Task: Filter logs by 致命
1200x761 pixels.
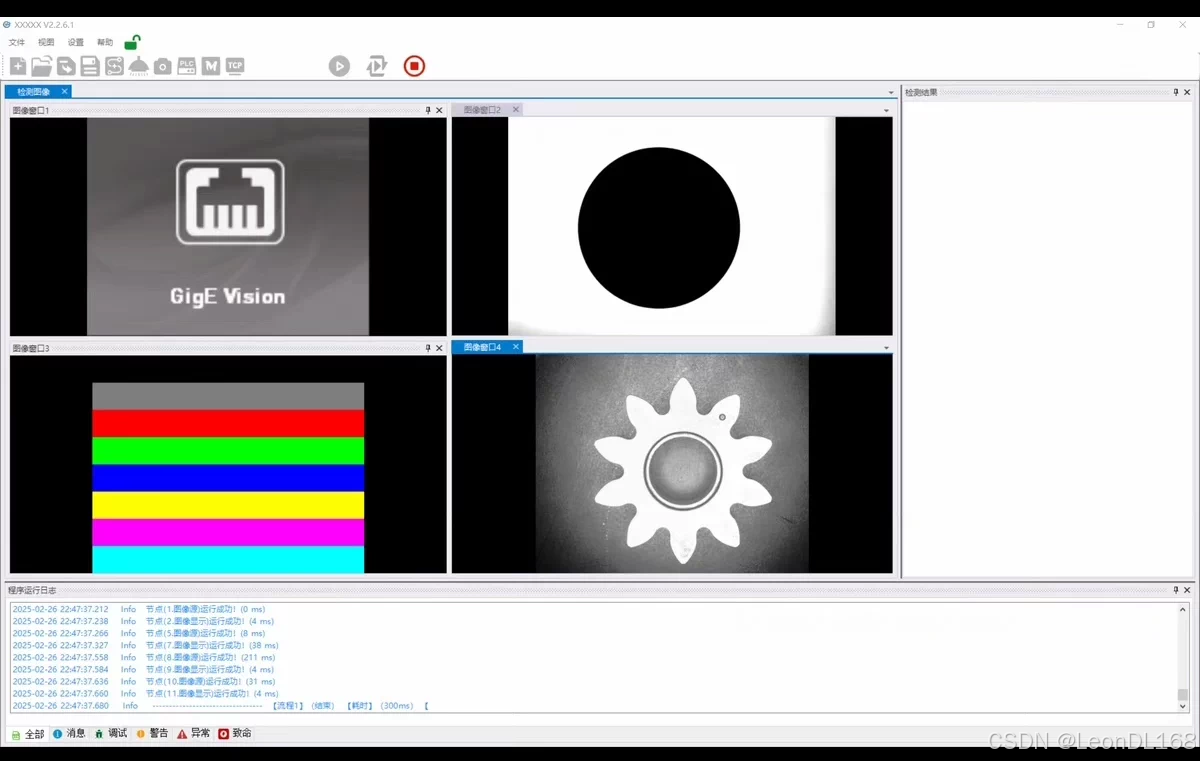Action: pyautogui.click(x=235, y=734)
